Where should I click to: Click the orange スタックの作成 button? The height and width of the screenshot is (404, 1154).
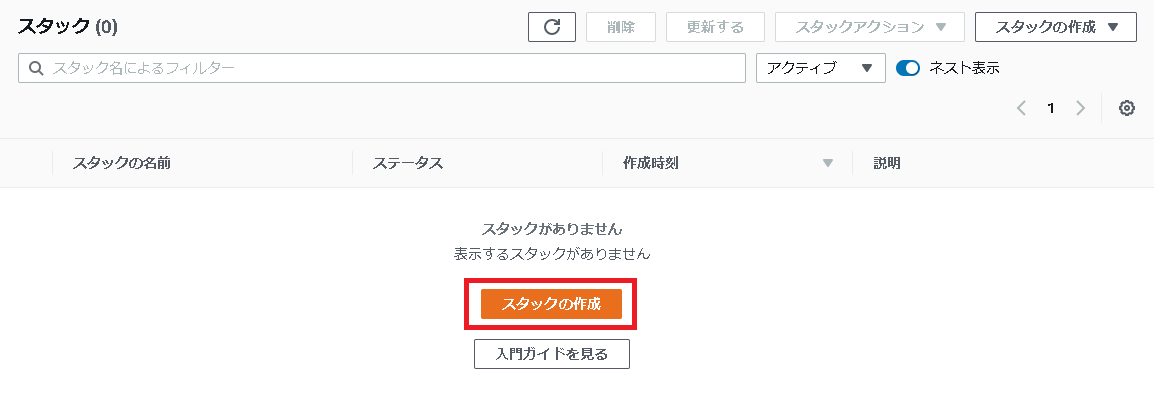[551, 304]
